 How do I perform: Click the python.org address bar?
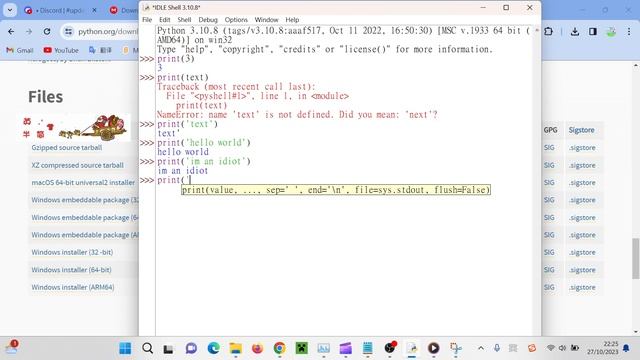coord(108,31)
